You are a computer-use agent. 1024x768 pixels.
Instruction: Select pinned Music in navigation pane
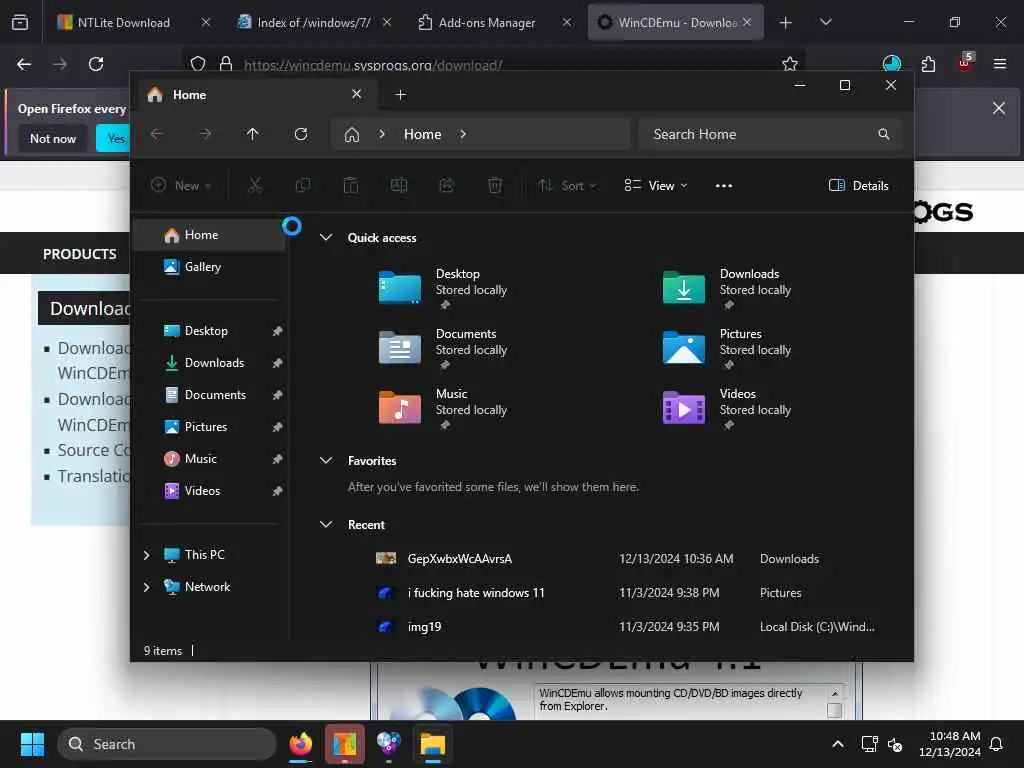210,458
